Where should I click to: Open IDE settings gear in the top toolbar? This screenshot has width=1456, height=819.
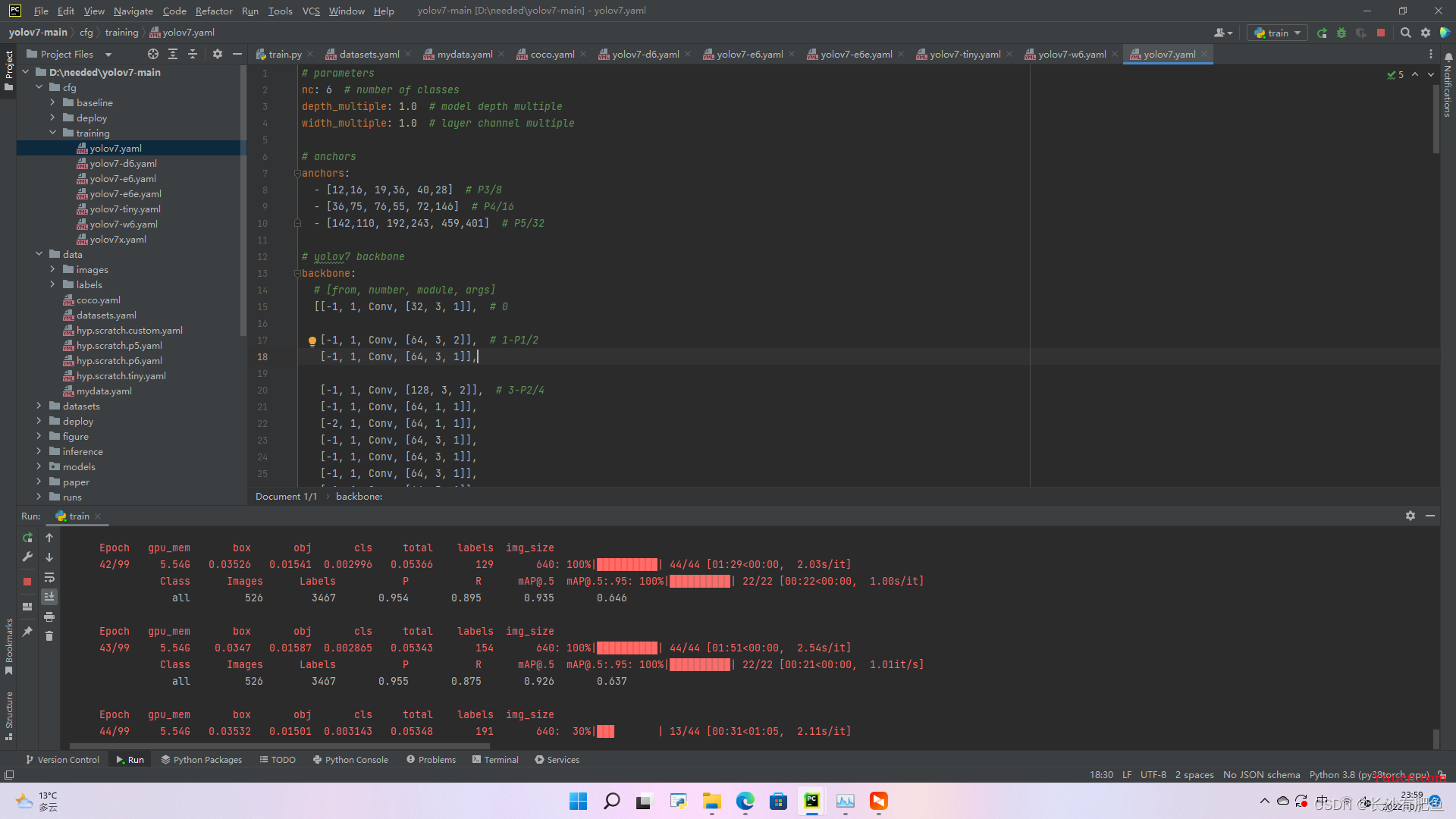point(1426,33)
